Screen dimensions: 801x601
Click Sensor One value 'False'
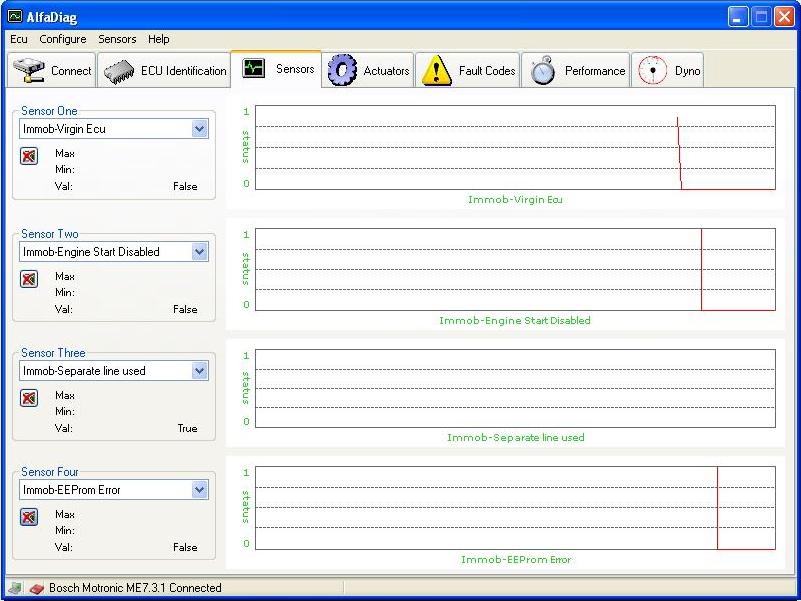[185, 187]
